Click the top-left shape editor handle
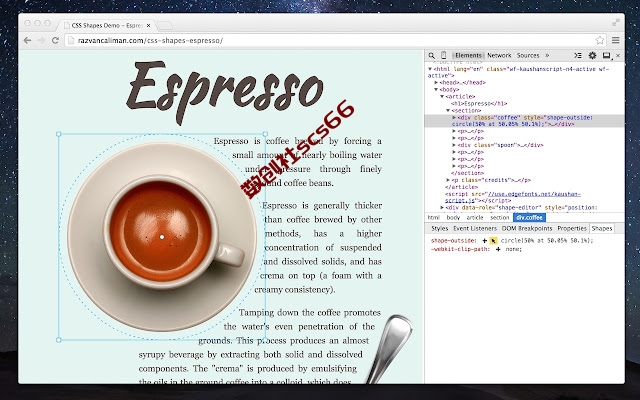The width and height of the screenshot is (640, 400). (x=59, y=134)
